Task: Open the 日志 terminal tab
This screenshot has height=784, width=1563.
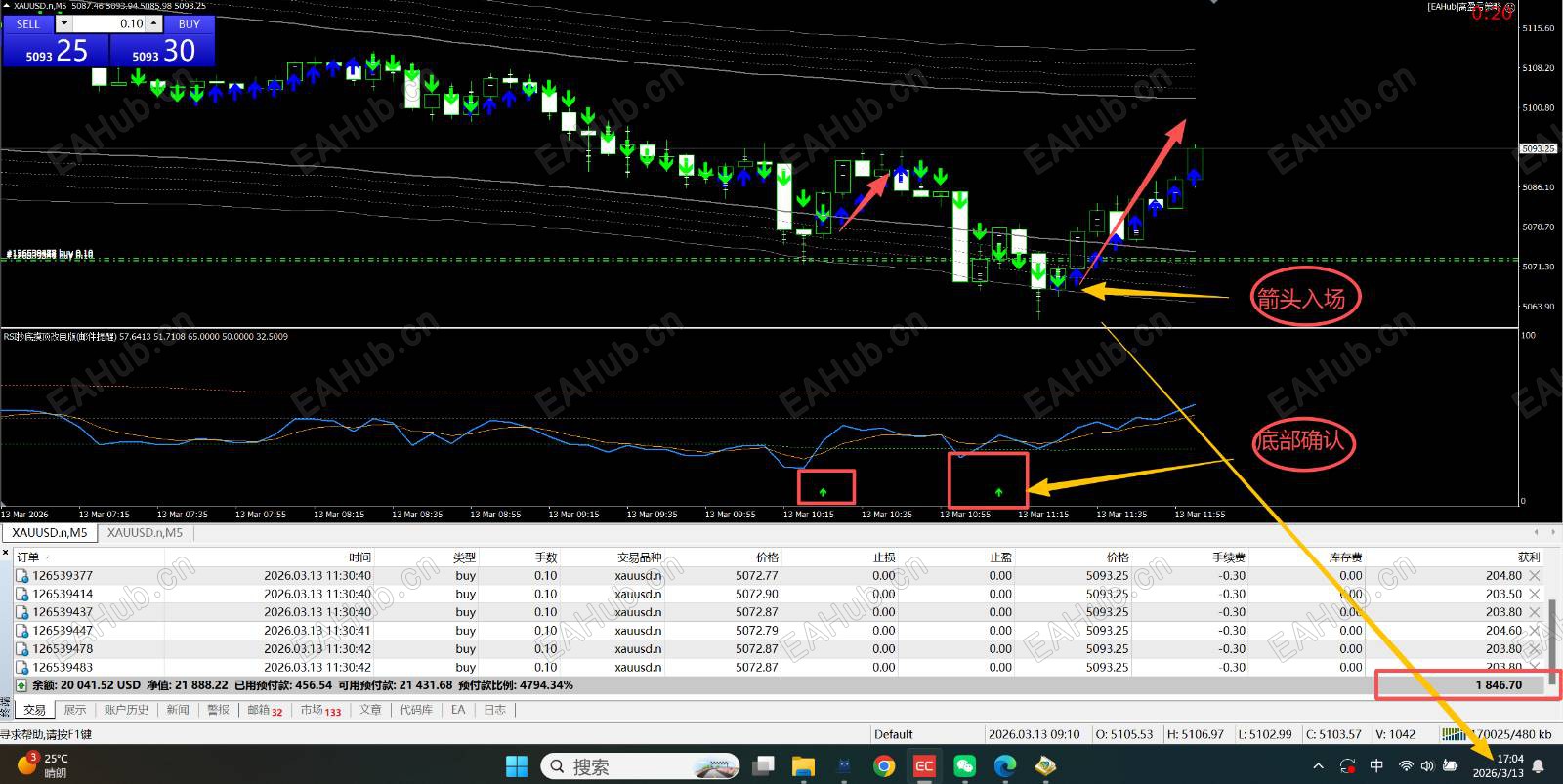Action: 495,710
